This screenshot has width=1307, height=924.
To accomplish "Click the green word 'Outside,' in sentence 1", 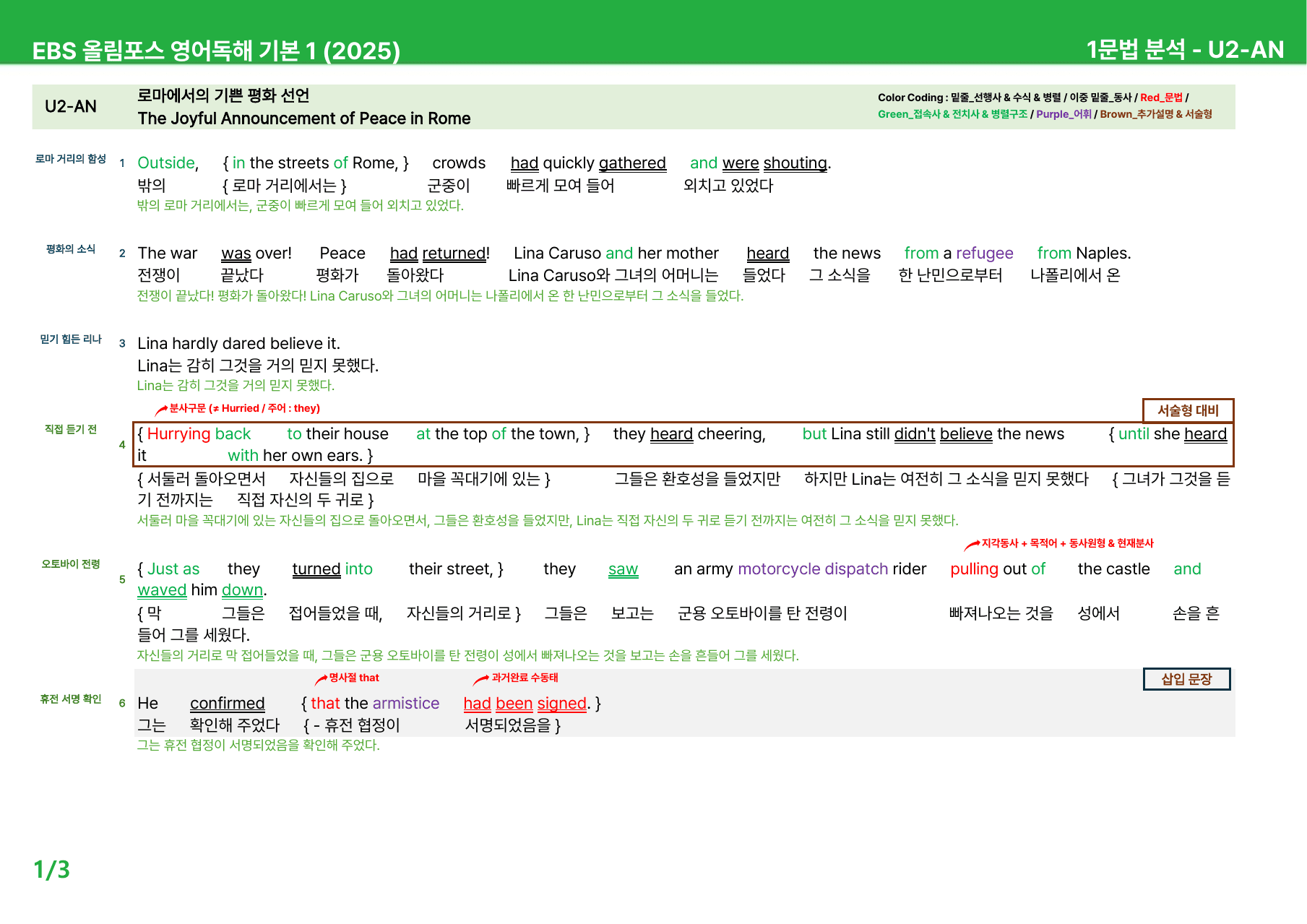I will click(x=168, y=163).
